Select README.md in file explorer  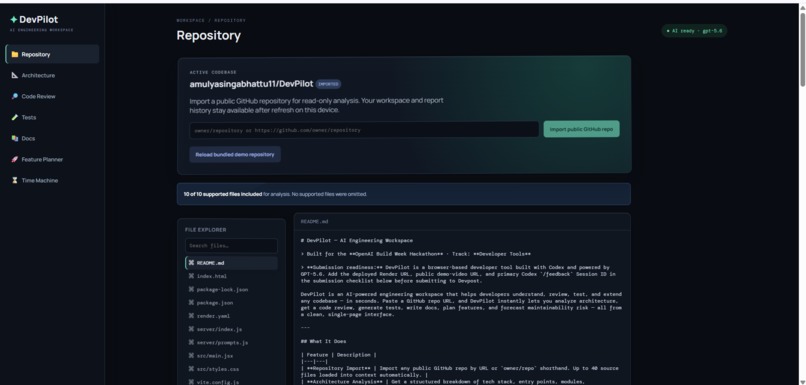tap(231, 263)
